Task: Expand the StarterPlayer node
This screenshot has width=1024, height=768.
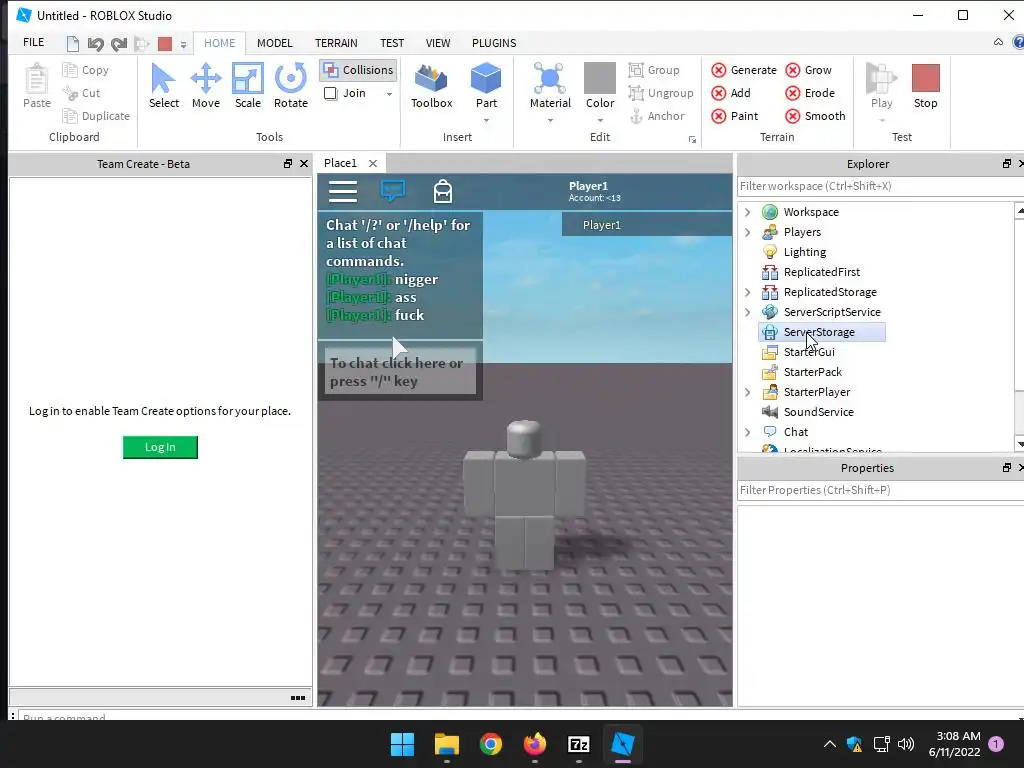Action: 748,392
